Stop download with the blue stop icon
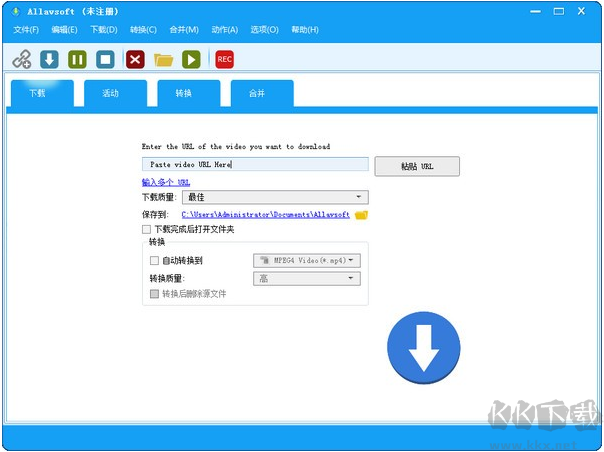The width and height of the screenshot is (604, 452). (105, 59)
